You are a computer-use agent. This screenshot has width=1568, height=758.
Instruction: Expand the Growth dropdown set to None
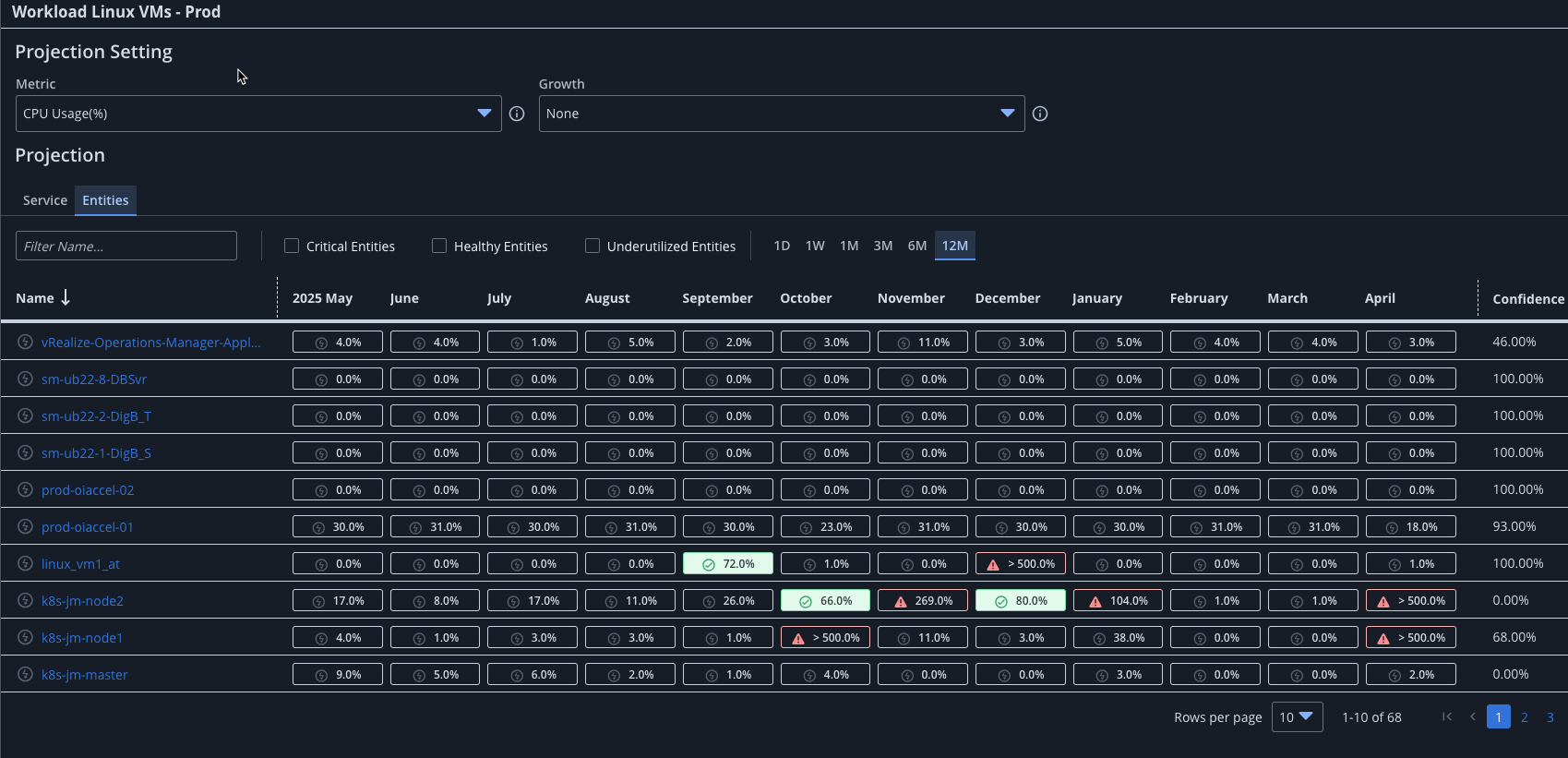click(x=781, y=114)
